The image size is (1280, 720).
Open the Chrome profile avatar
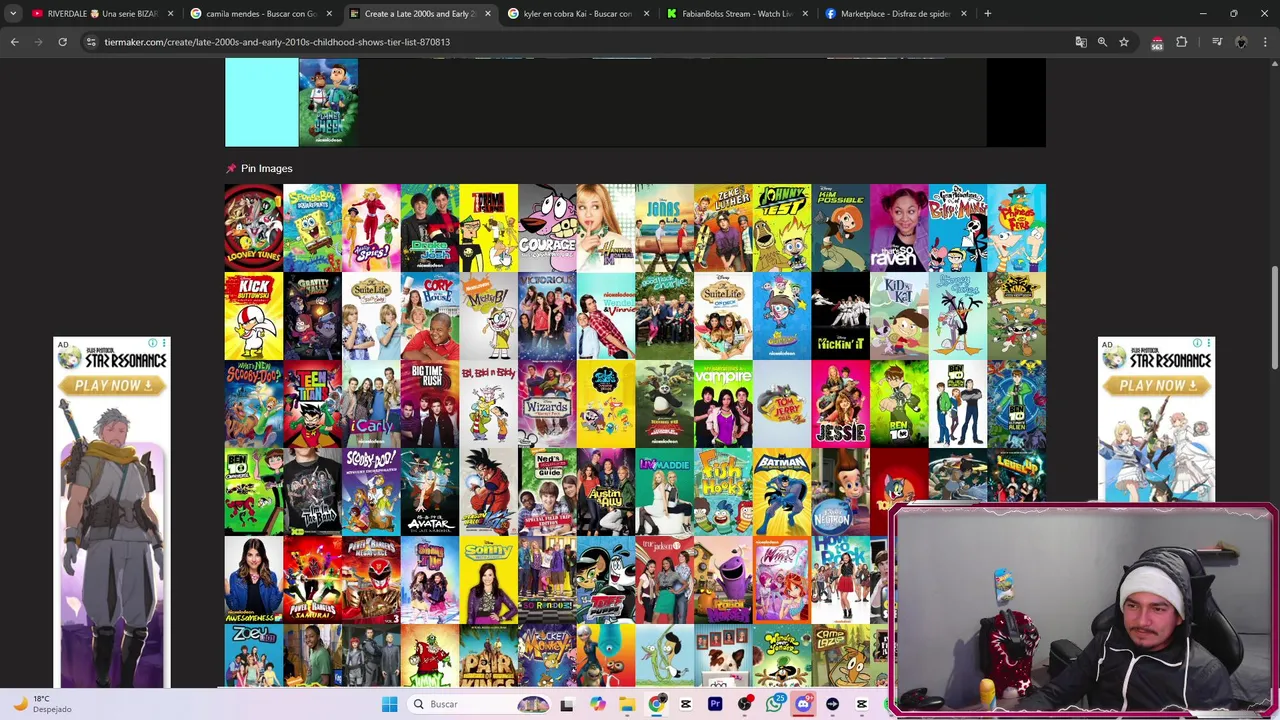(x=1241, y=42)
